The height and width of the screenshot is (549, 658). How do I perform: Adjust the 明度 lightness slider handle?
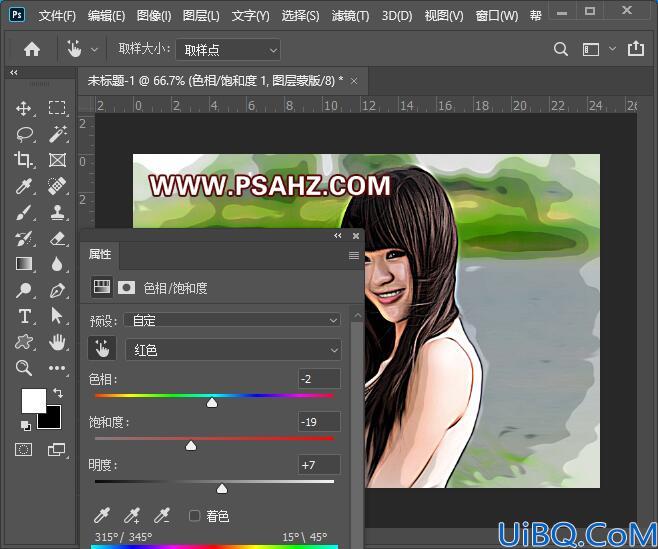222,488
